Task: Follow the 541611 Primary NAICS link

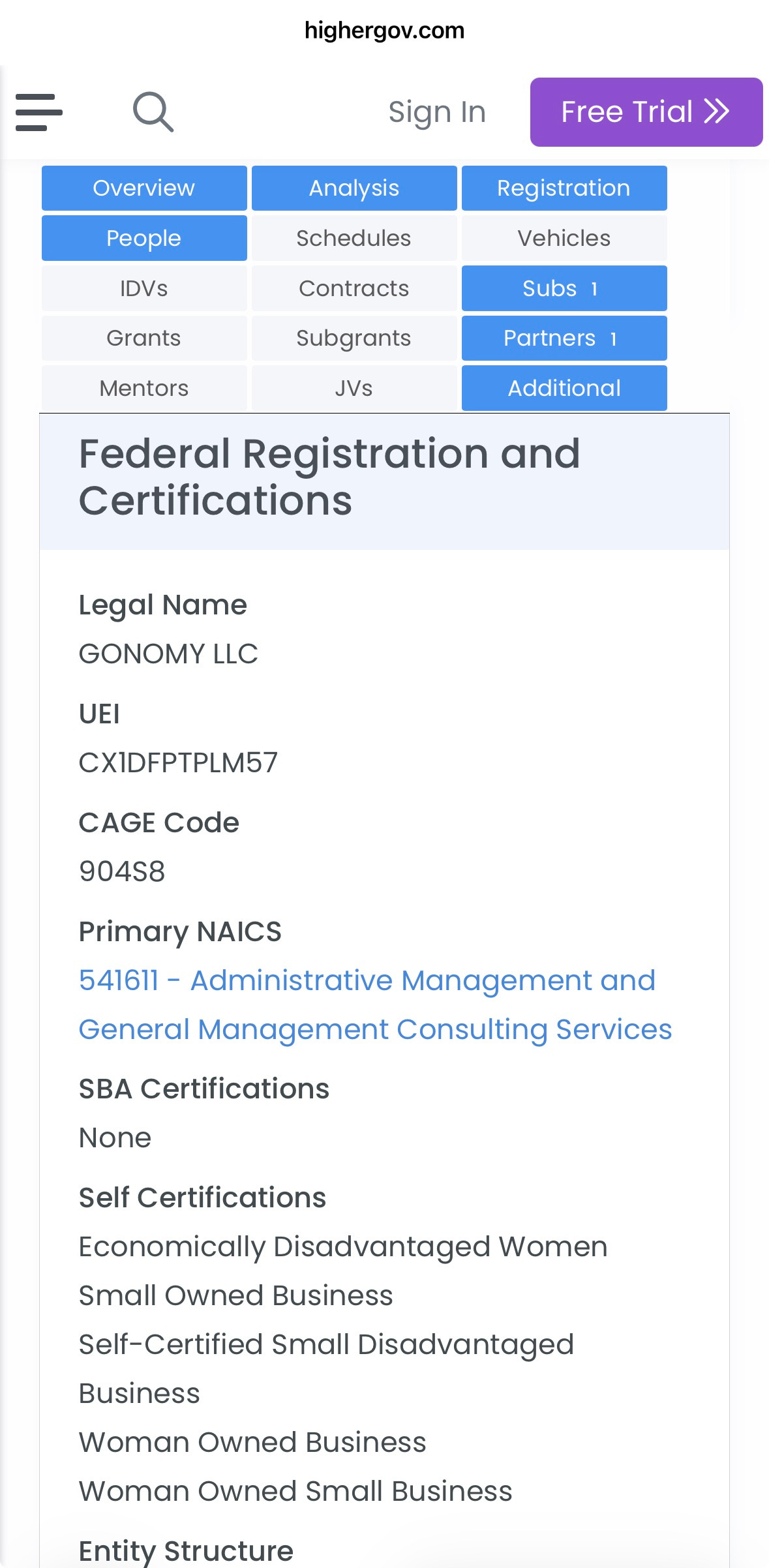Action: tap(375, 1005)
